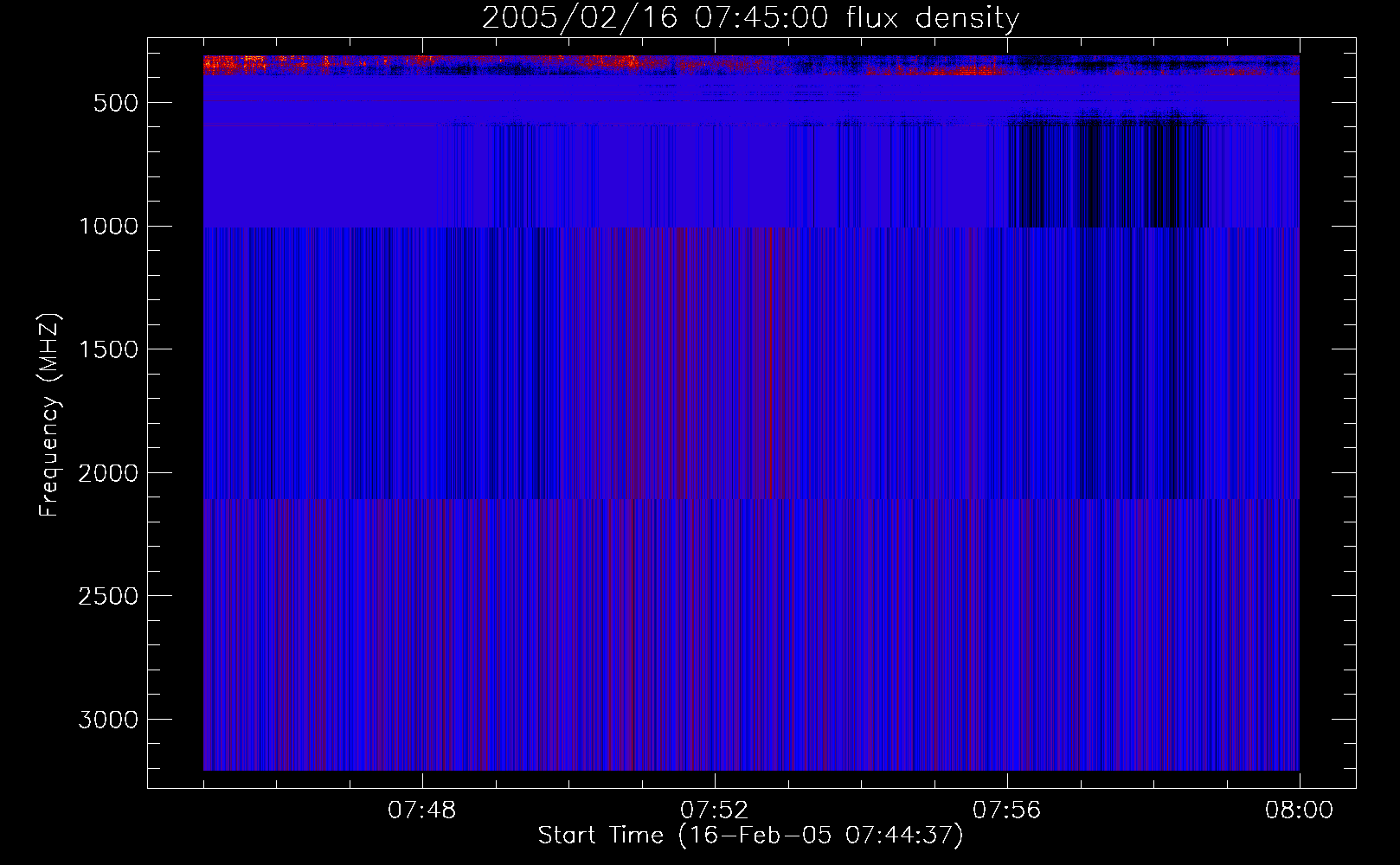
Task: Select the 07:52 time tick label
Action: tap(714, 811)
